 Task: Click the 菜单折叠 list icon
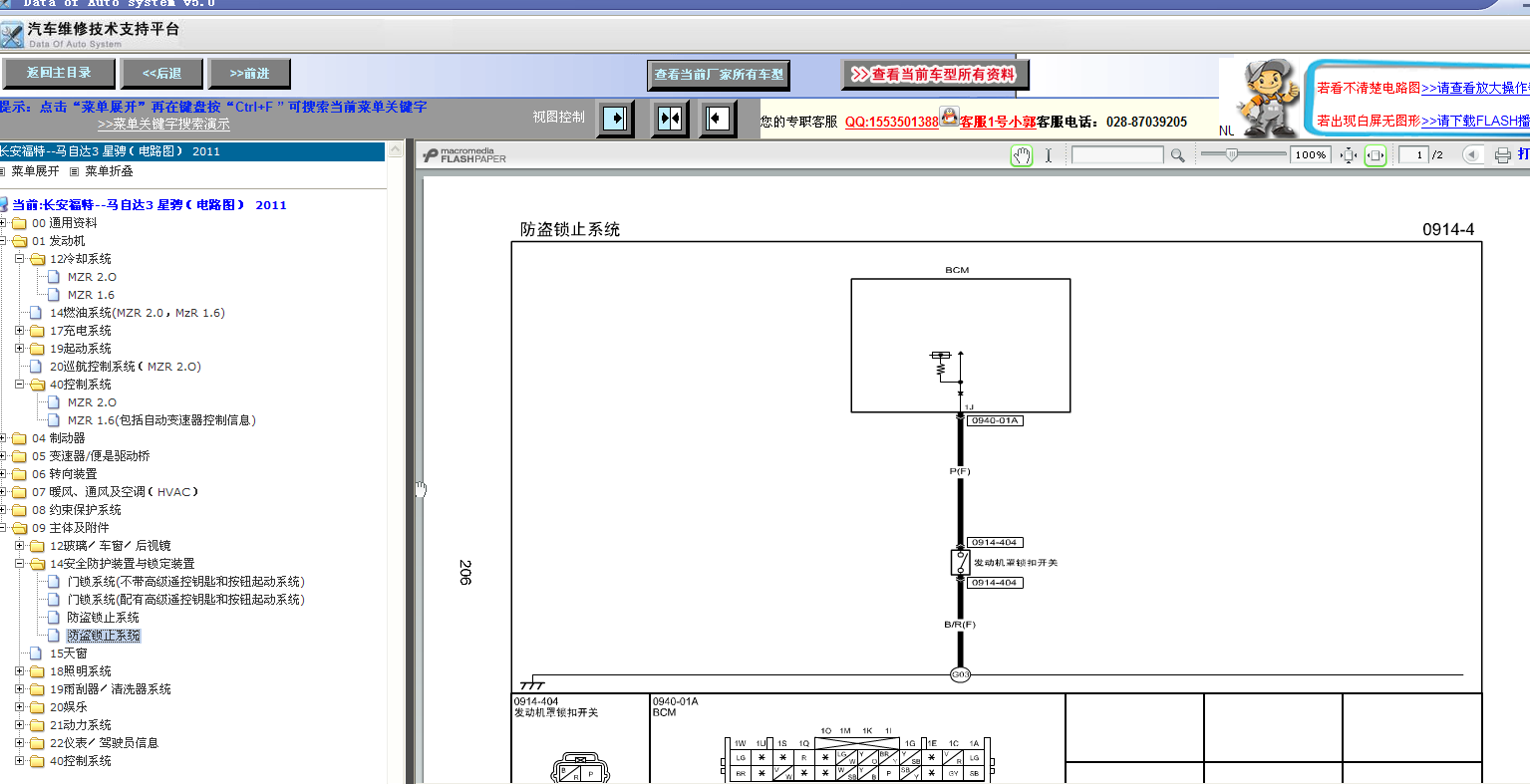click(x=75, y=171)
